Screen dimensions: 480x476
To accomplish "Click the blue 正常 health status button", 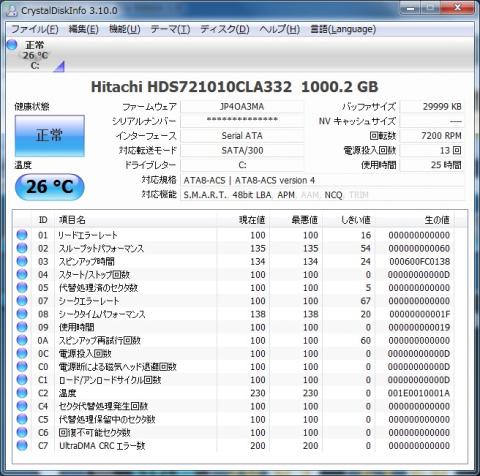I will (x=50, y=136).
